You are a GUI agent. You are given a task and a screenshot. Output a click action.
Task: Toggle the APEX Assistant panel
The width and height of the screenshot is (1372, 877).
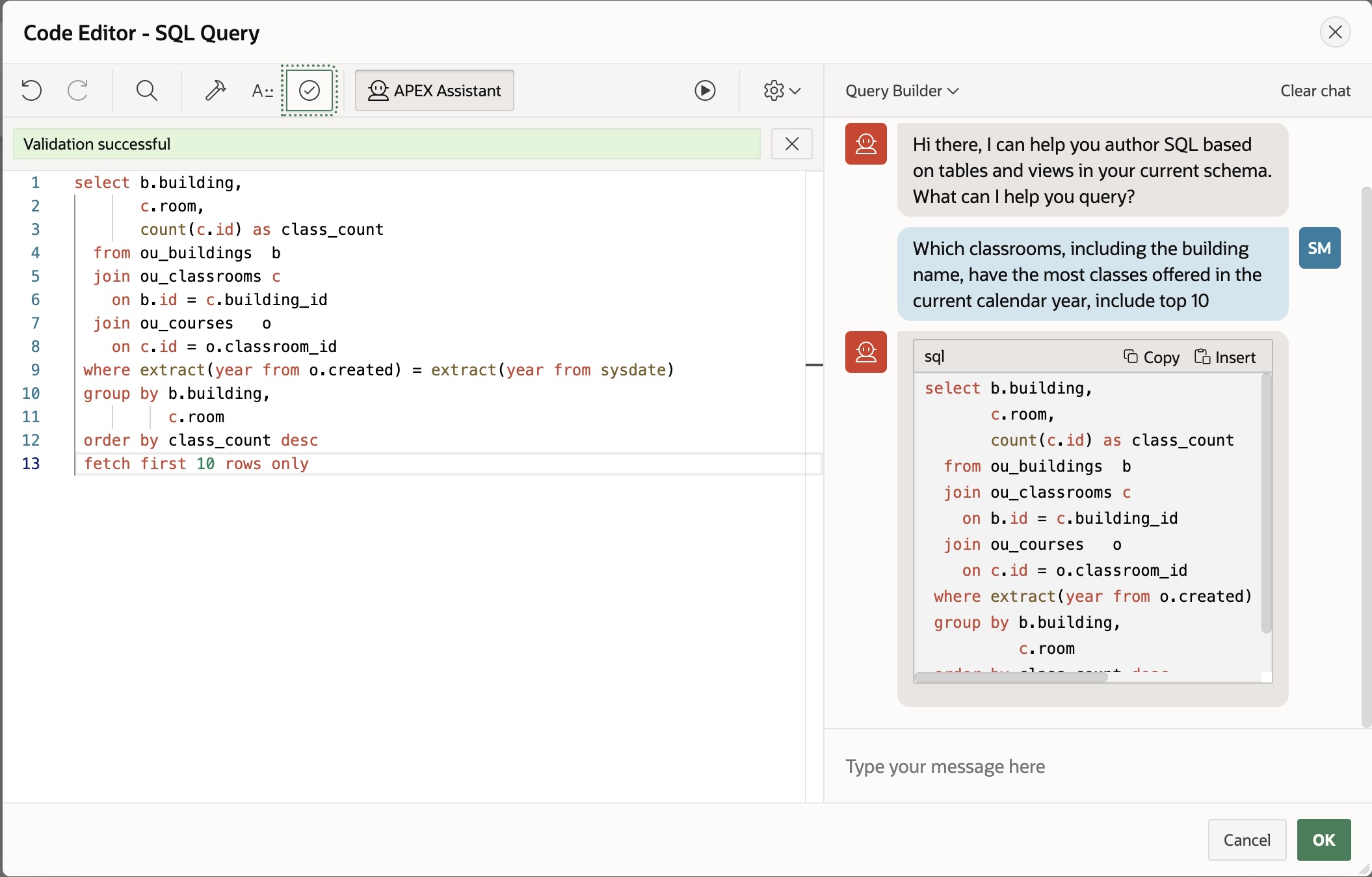(434, 90)
